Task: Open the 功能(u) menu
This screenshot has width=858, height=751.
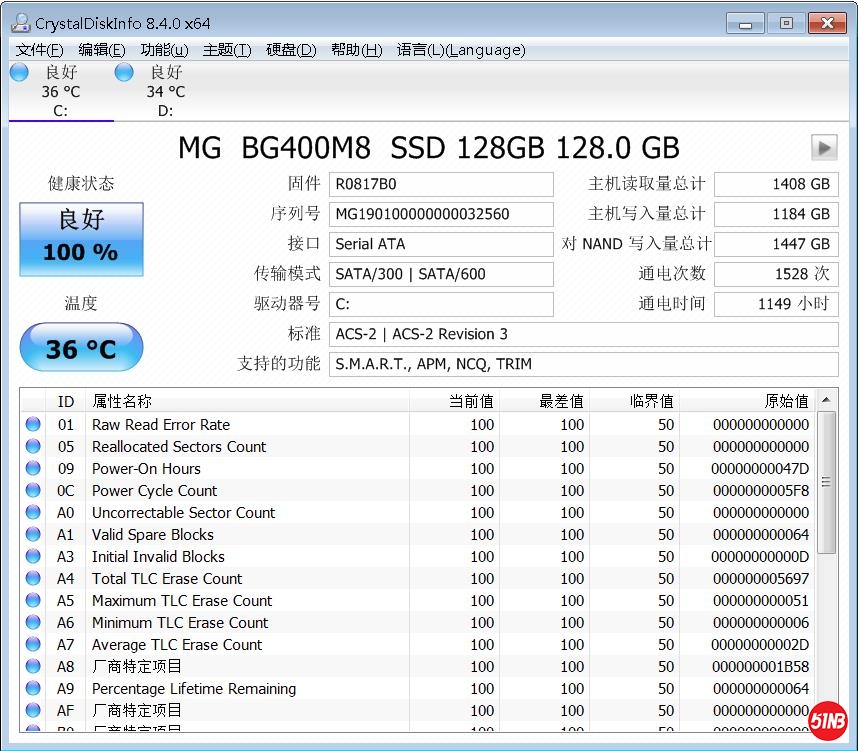Action: [164, 50]
